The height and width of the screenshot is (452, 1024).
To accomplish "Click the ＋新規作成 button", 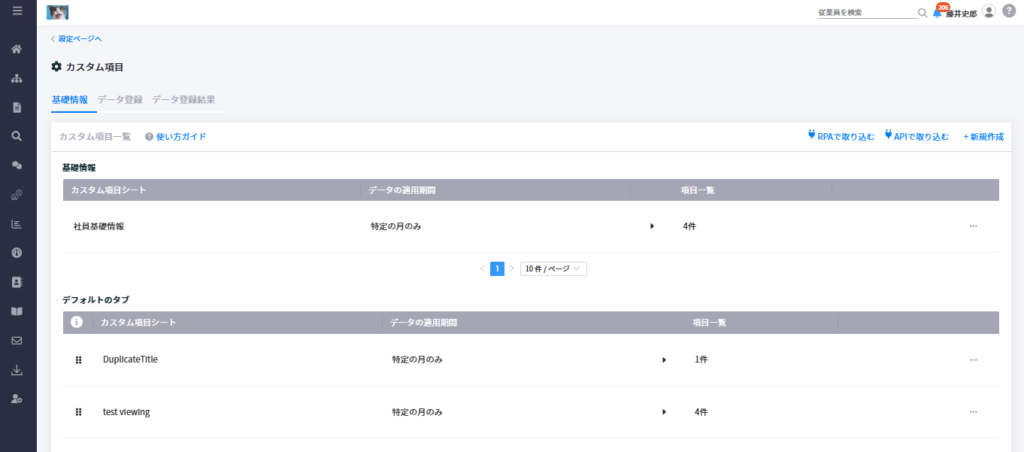I will 984,137.
